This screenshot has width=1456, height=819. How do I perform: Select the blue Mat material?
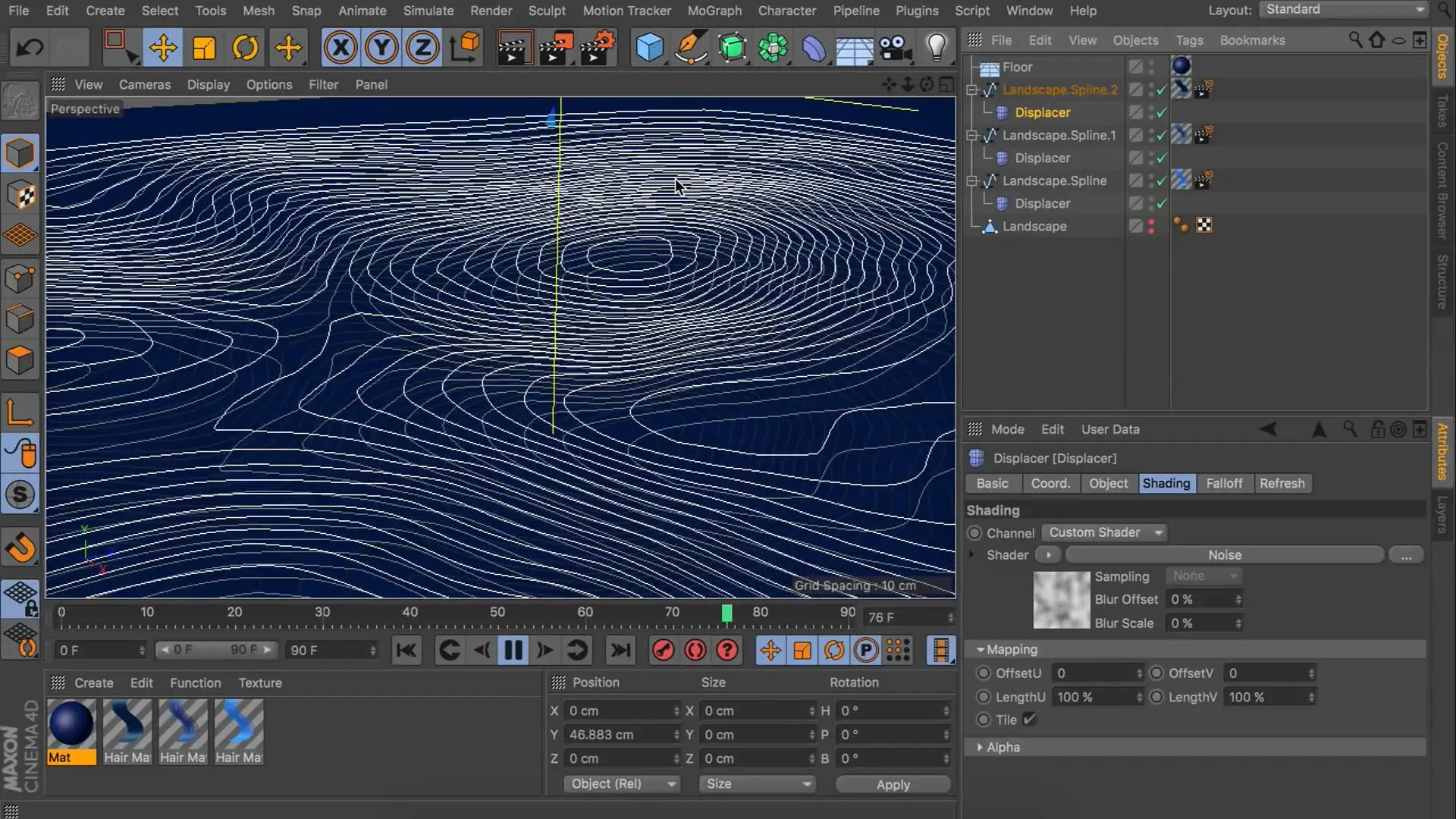click(x=72, y=732)
